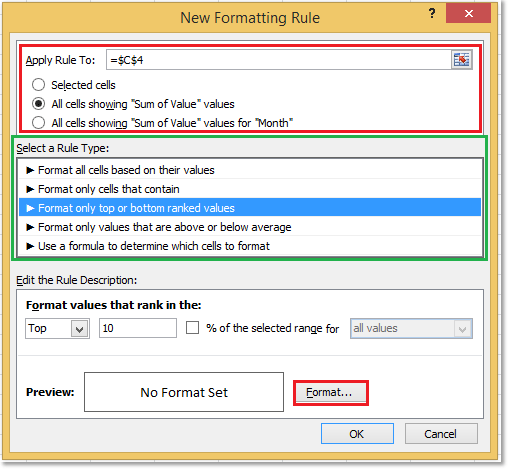Viewport: 509px width, 469px height.
Task: Click the range selector collapse icon
Action: (462, 60)
